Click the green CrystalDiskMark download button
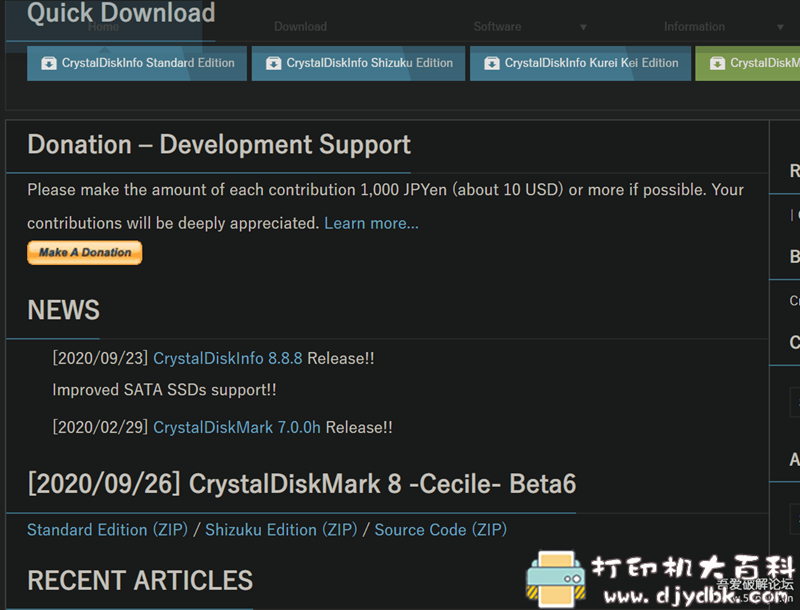This screenshot has width=800, height=610. click(x=747, y=63)
